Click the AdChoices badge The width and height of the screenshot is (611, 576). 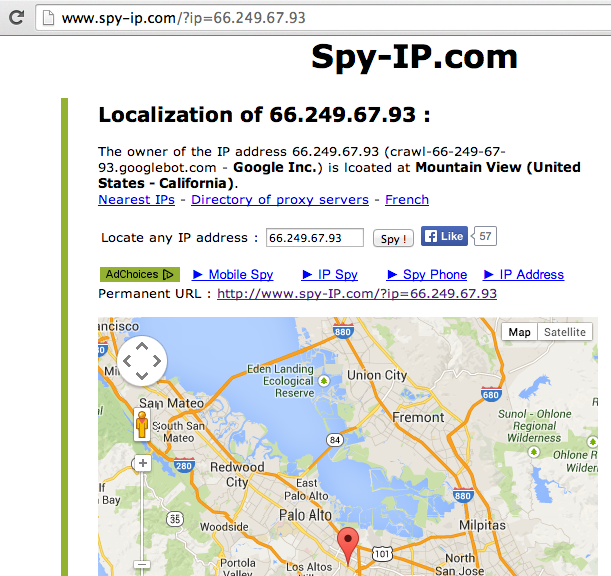140,274
